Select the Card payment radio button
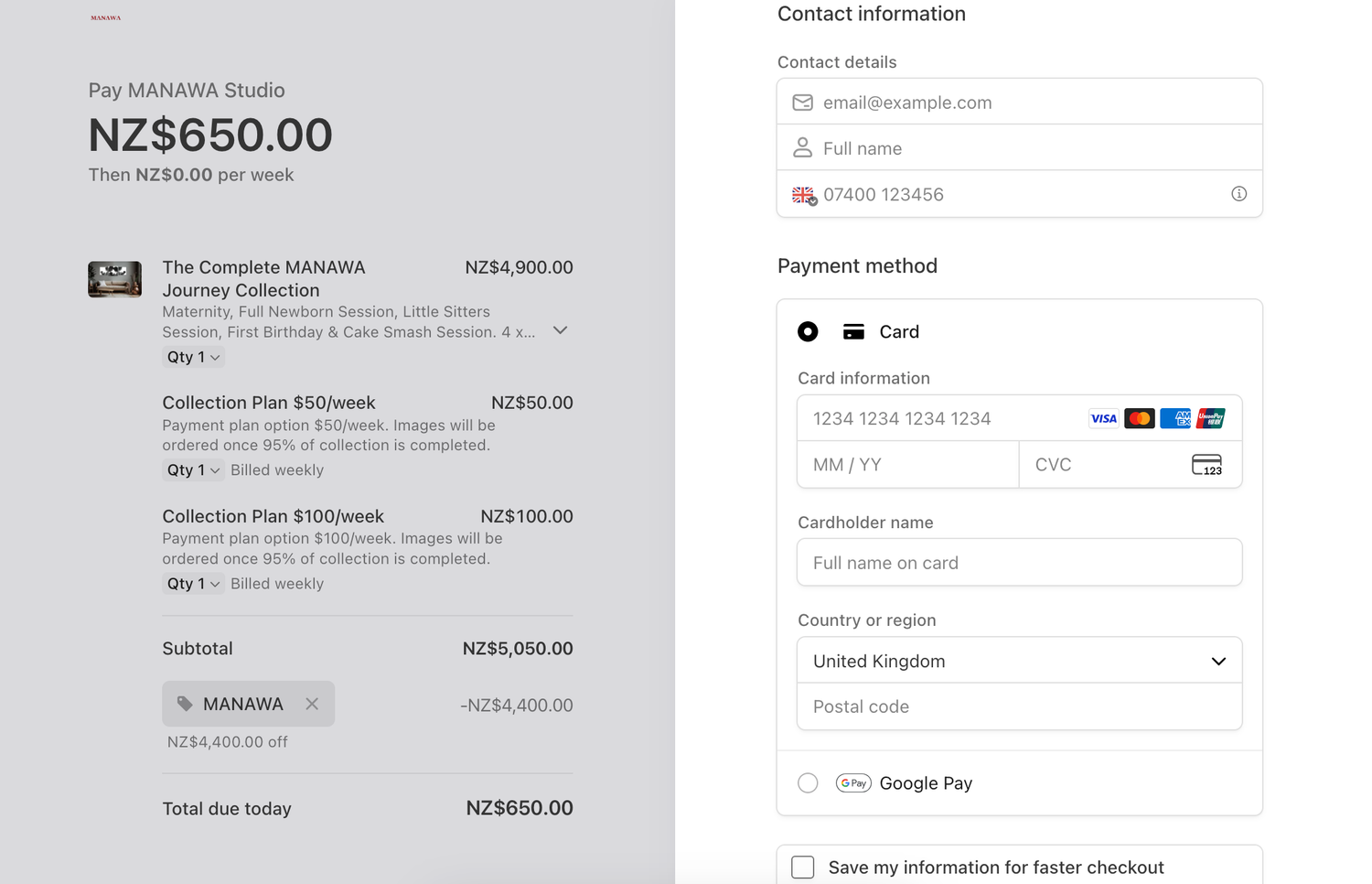Screen dimensions: 1372x884 (808, 331)
